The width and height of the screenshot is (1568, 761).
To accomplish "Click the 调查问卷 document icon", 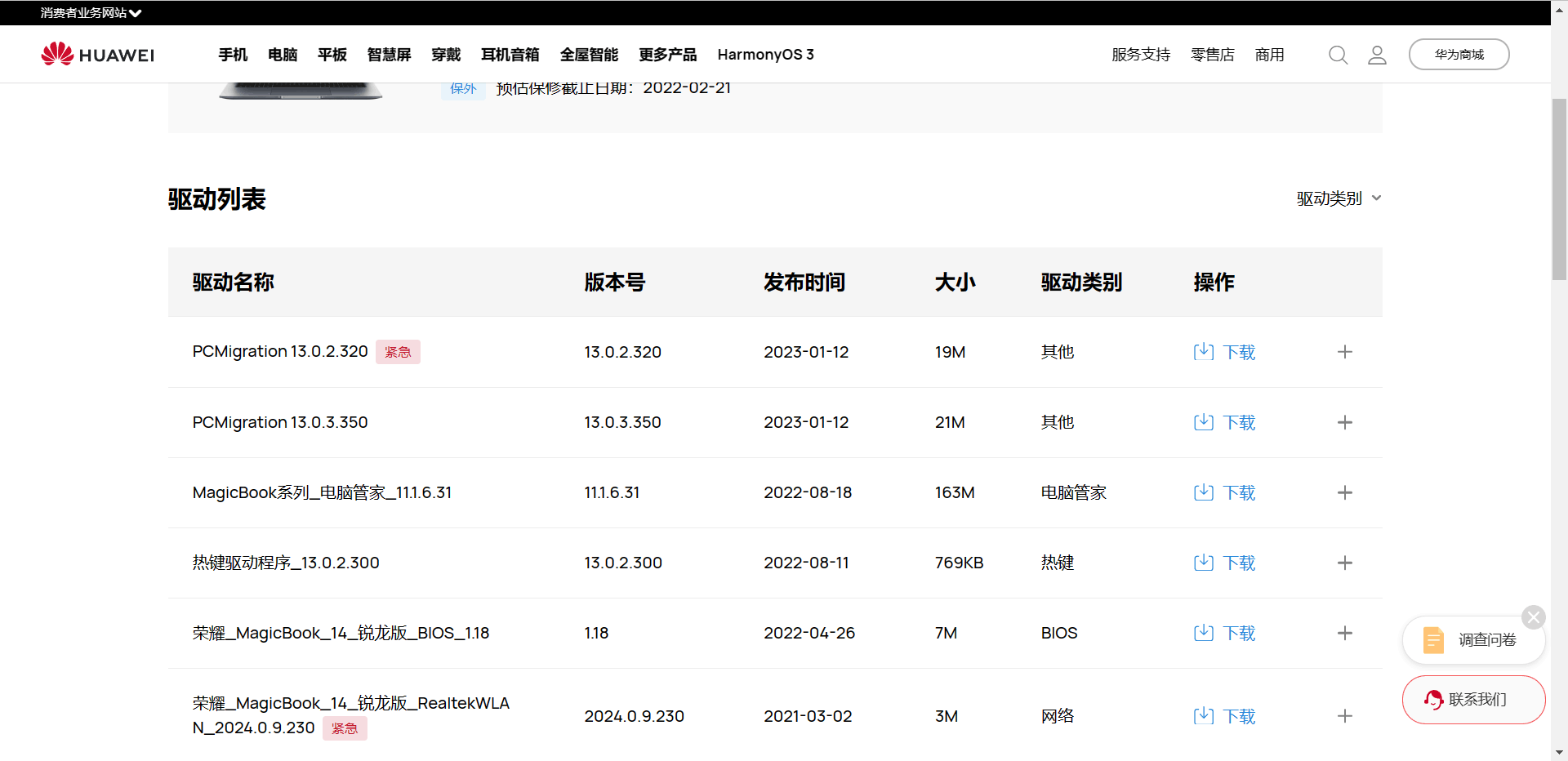I will [x=1433, y=640].
